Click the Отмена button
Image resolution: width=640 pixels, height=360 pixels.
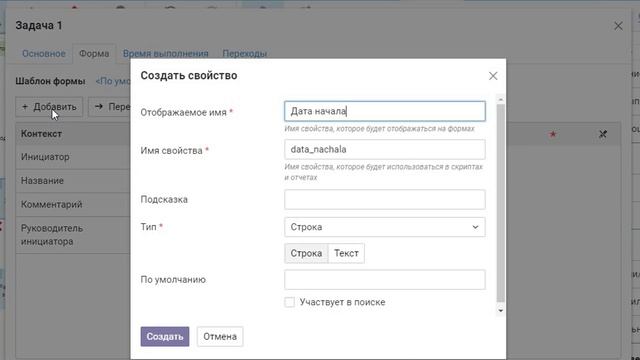click(x=220, y=336)
